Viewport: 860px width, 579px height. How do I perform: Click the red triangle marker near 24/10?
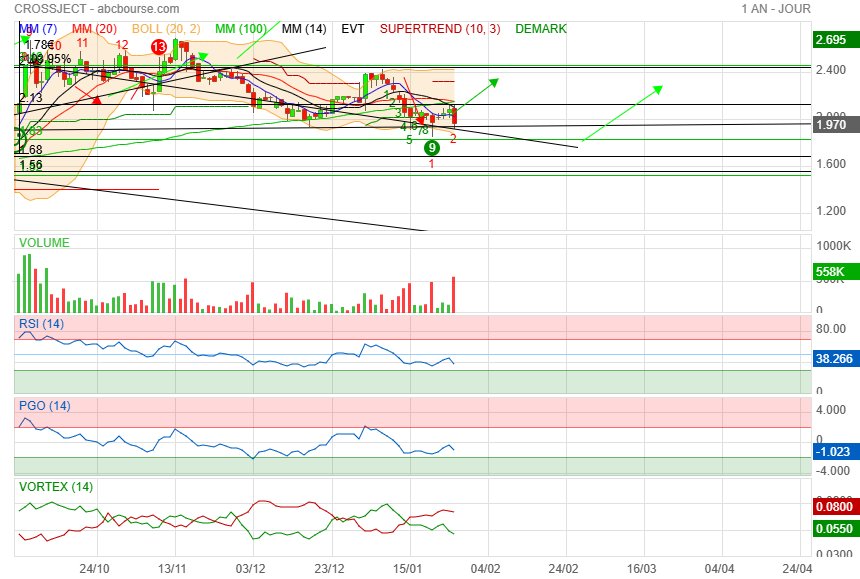coord(97,99)
